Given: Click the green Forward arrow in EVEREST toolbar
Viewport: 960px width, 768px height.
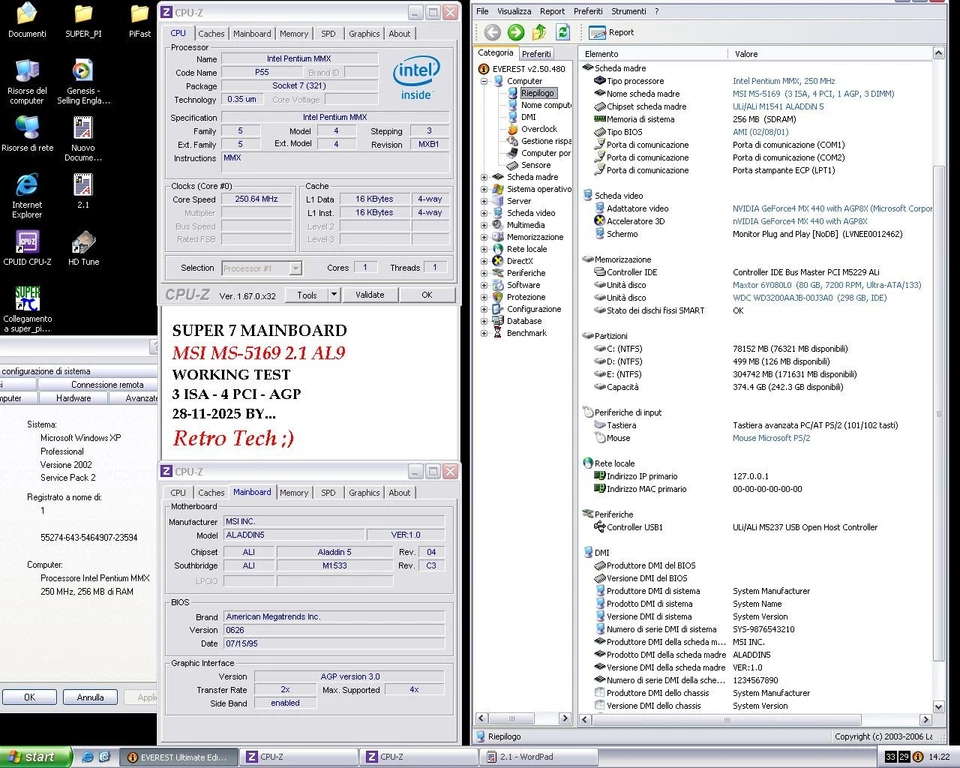Looking at the screenshot, I should (x=516, y=32).
